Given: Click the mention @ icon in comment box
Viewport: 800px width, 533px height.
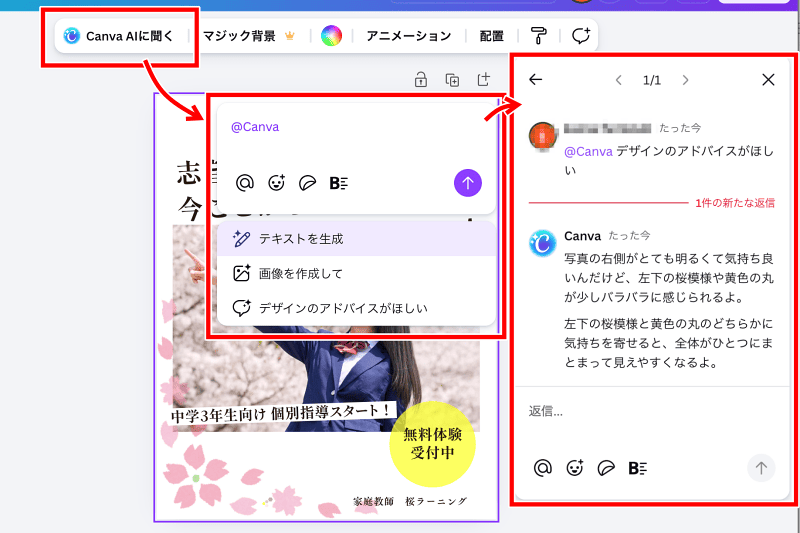Looking at the screenshot, I should click(x=244, y=182).
